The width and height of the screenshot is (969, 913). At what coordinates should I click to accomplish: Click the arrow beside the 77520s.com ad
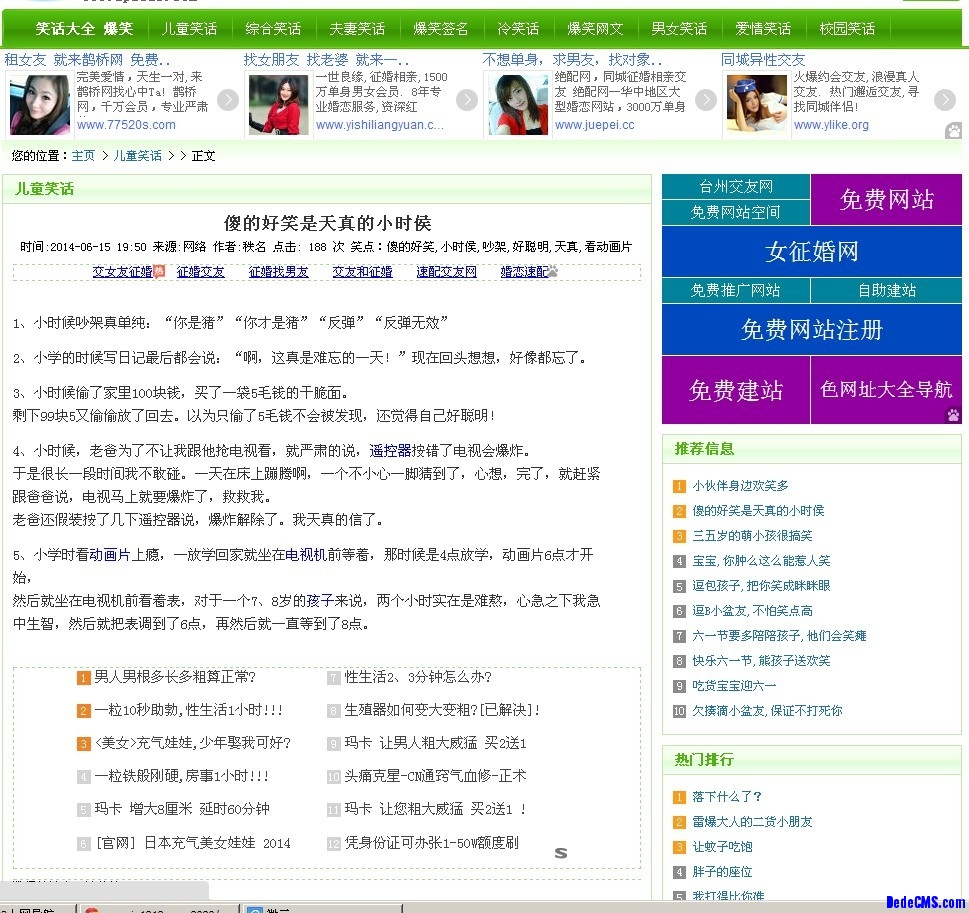pyautogui.click(x=228, y=100)
